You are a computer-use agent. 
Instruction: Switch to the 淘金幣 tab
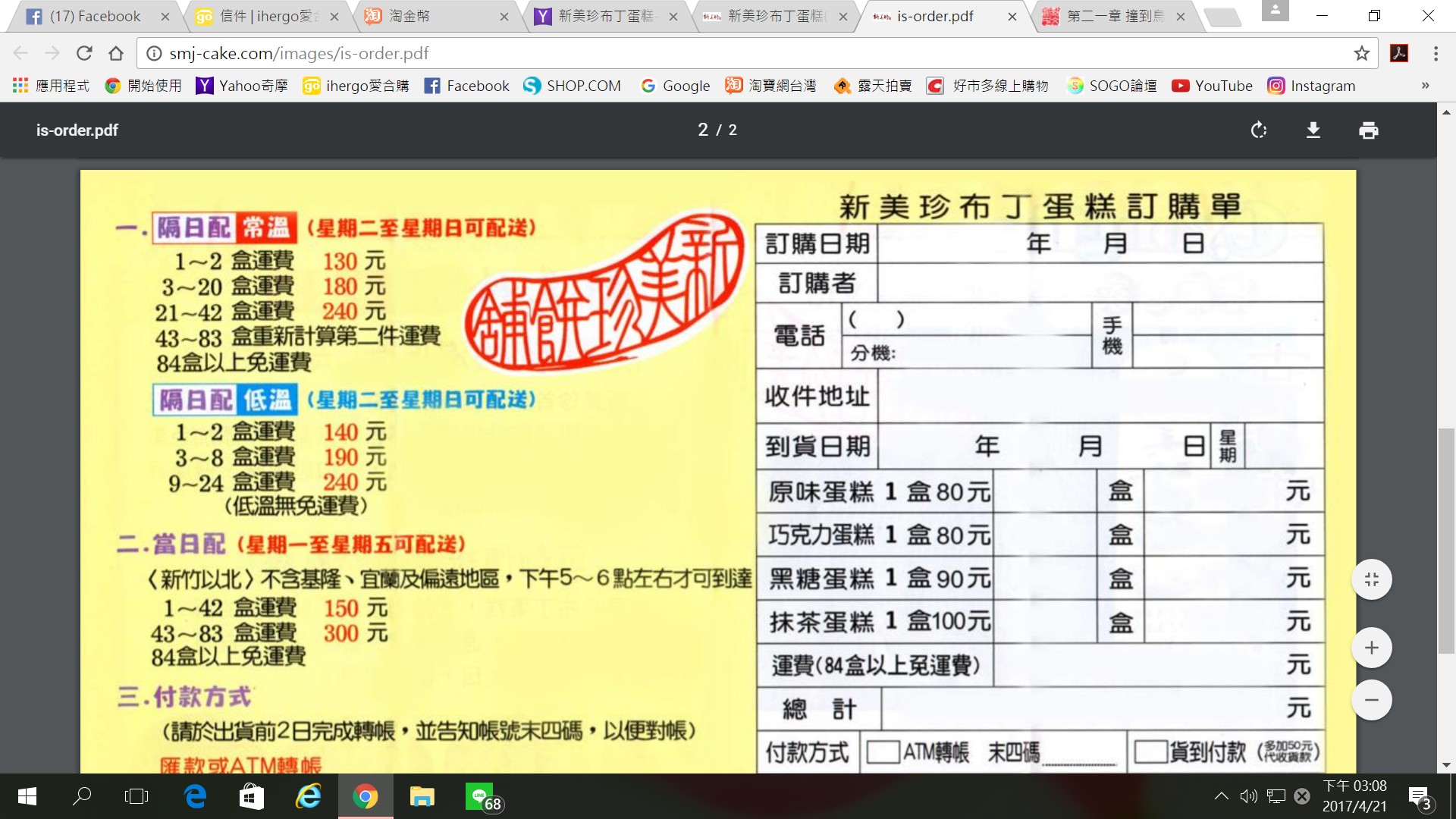pos(435,16)
